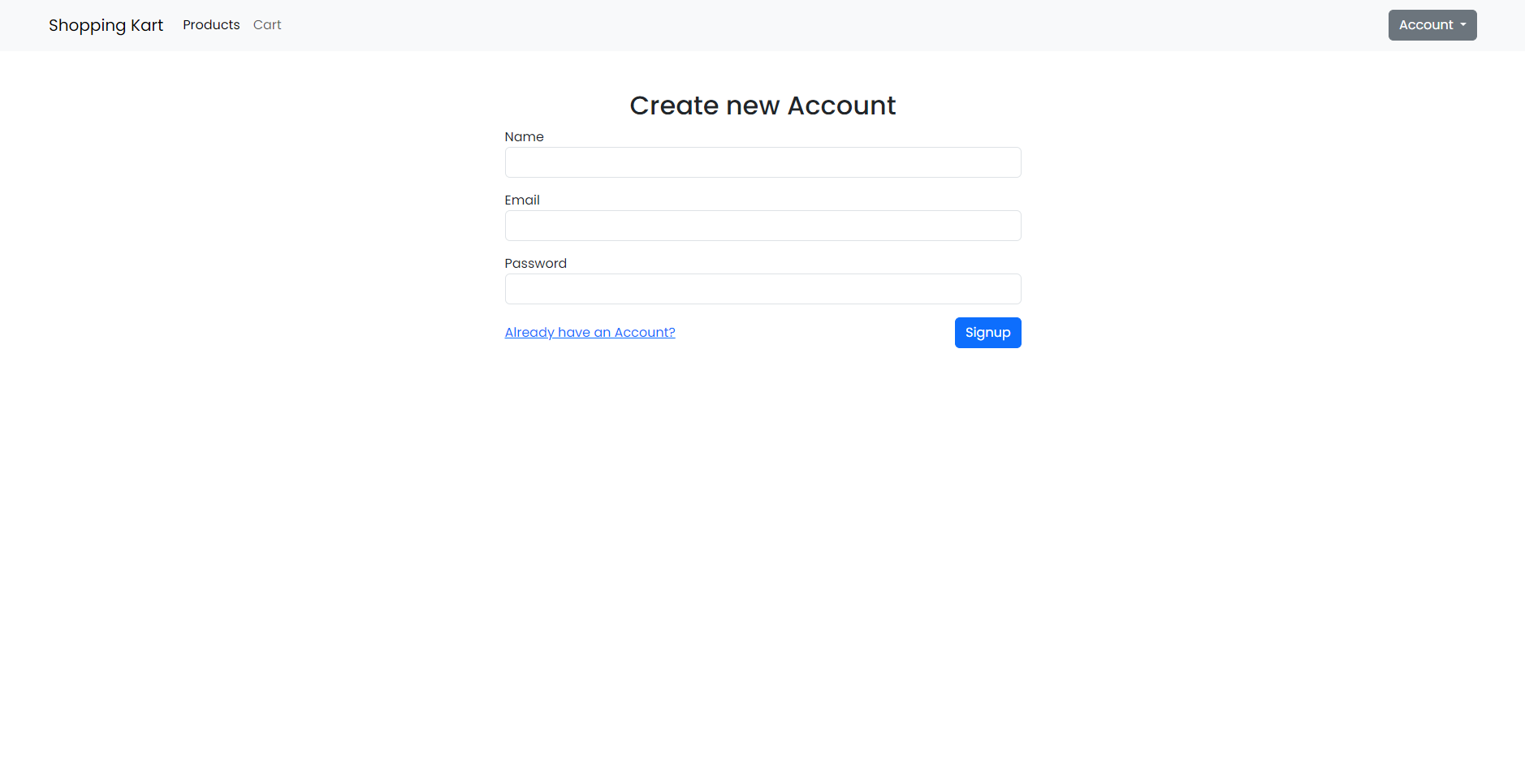Select the Password input field
This screenshot has height=784, width=1525.
(762, 289)
